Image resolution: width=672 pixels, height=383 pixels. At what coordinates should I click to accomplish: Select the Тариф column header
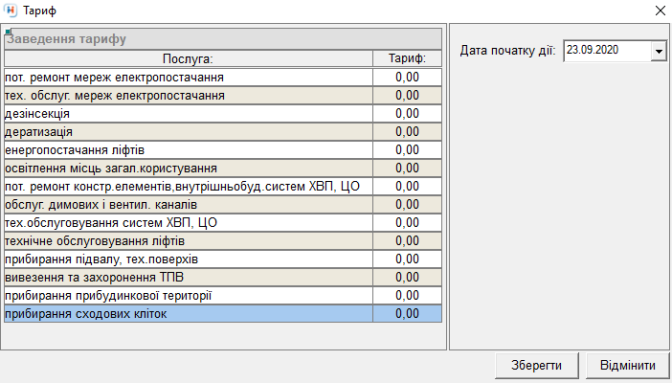(407, 58)
